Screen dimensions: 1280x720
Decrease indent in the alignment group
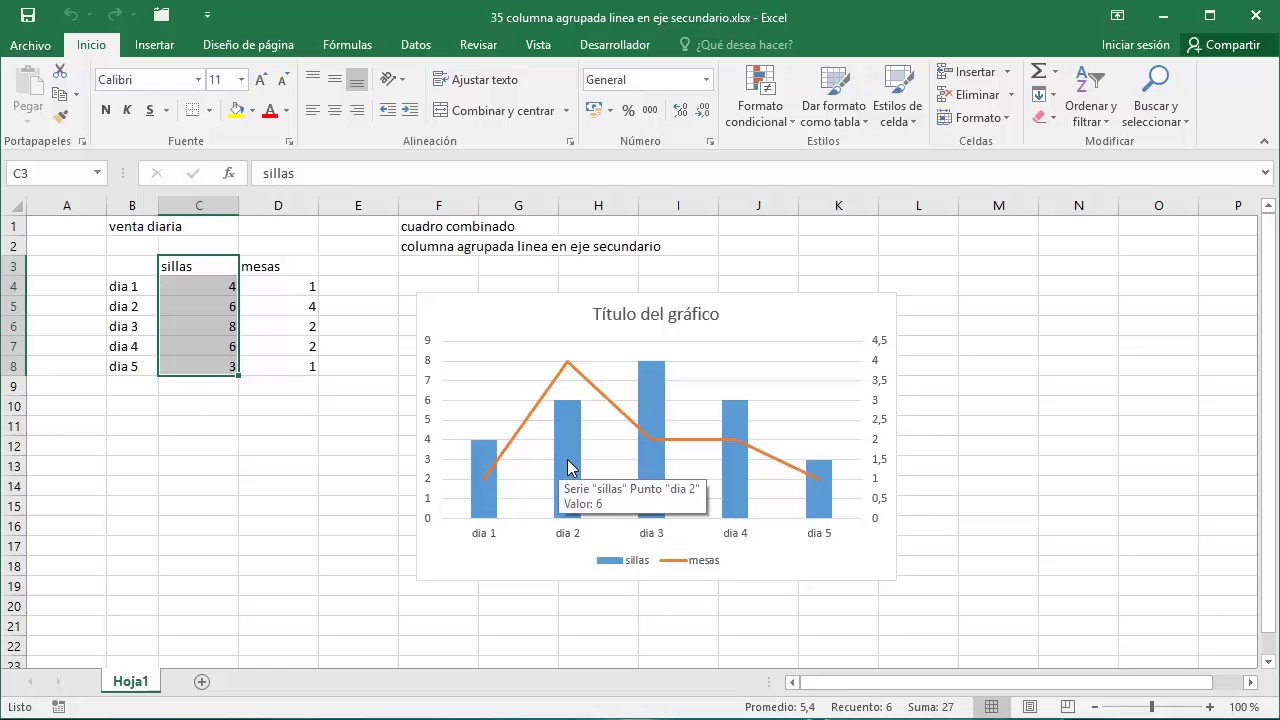[x=388, y=110]
